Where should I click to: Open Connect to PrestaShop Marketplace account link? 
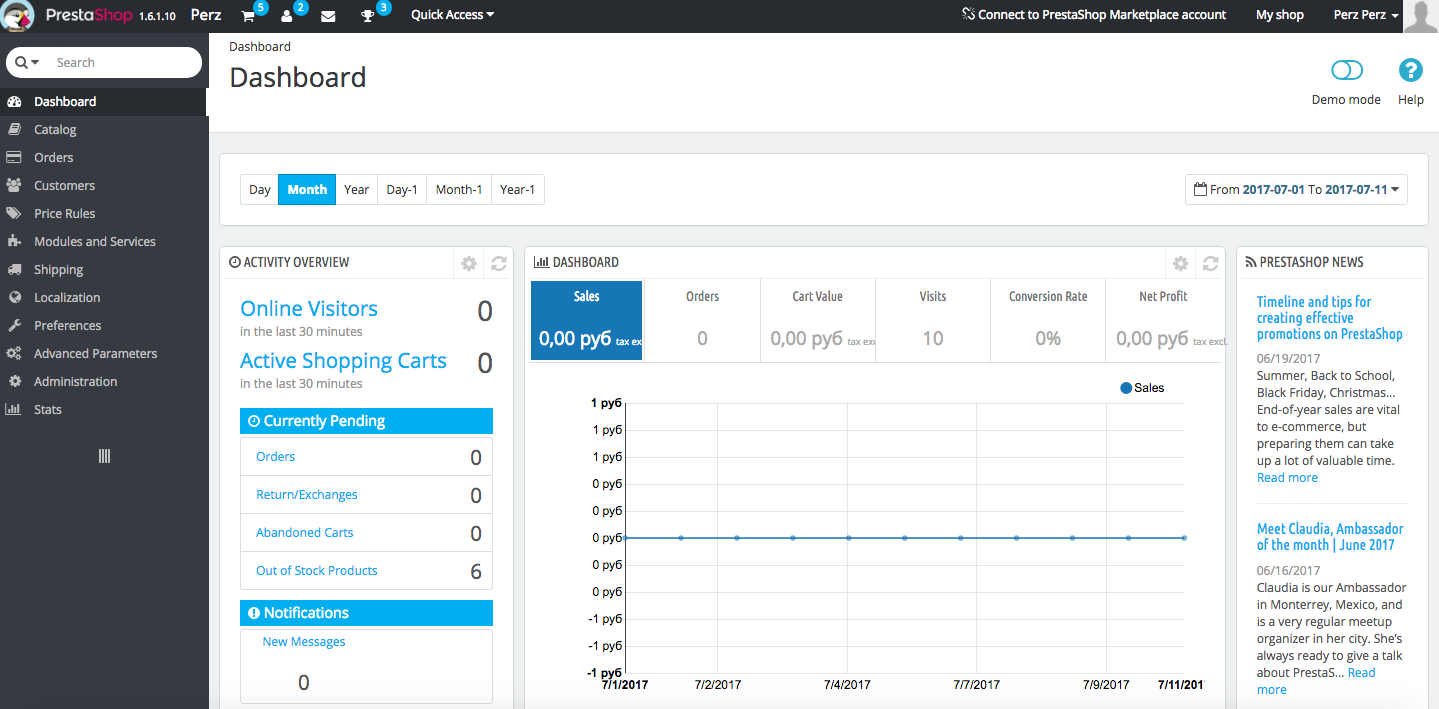click(x=1094, y=15)
